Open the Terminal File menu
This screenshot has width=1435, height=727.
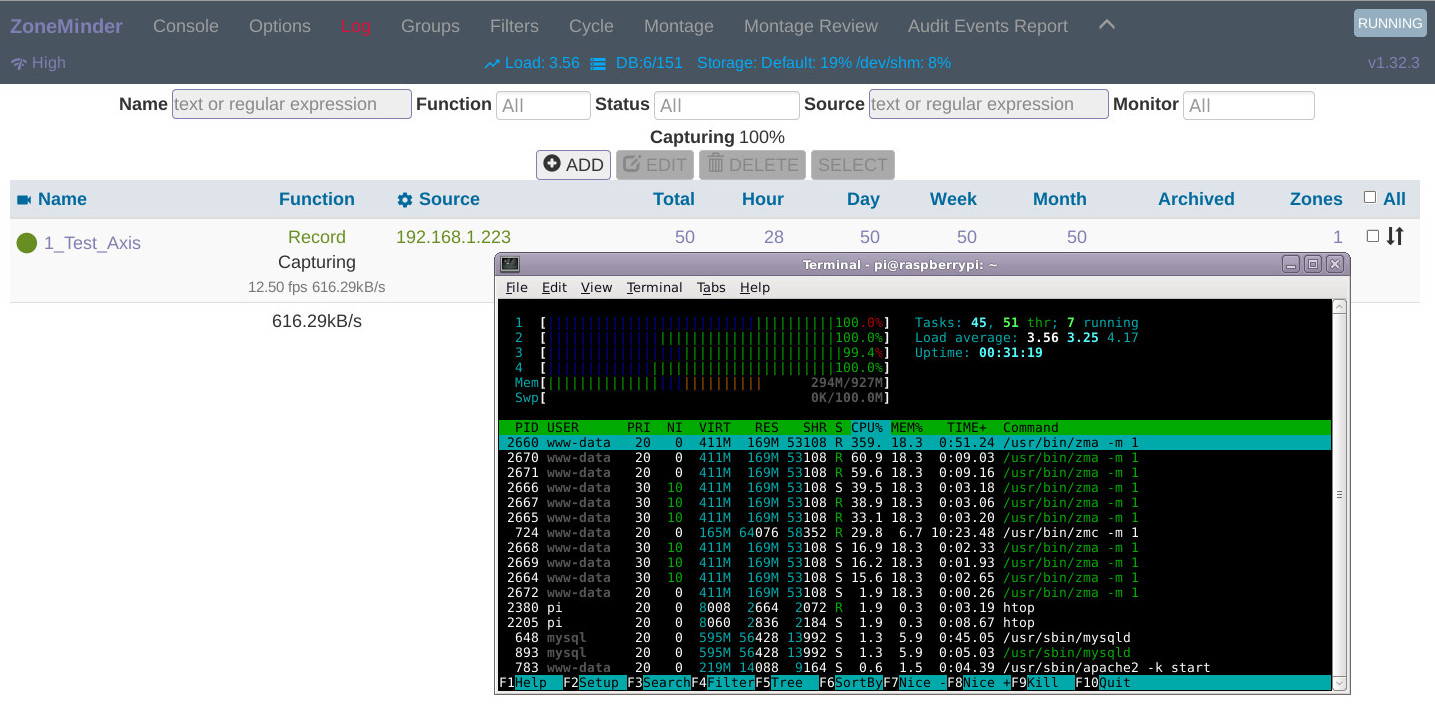pyautogui.click(x=516, y=287)
